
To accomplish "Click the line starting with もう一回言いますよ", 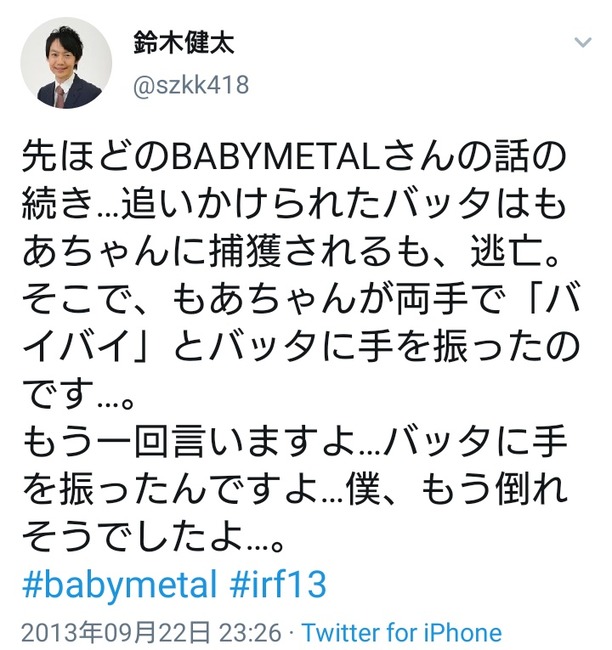I will (295, 441).
